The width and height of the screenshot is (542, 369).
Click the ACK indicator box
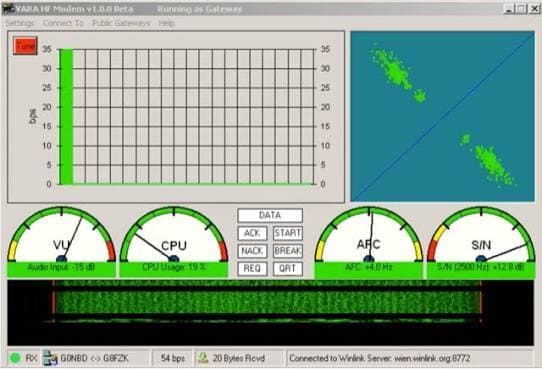pos(252,233)
